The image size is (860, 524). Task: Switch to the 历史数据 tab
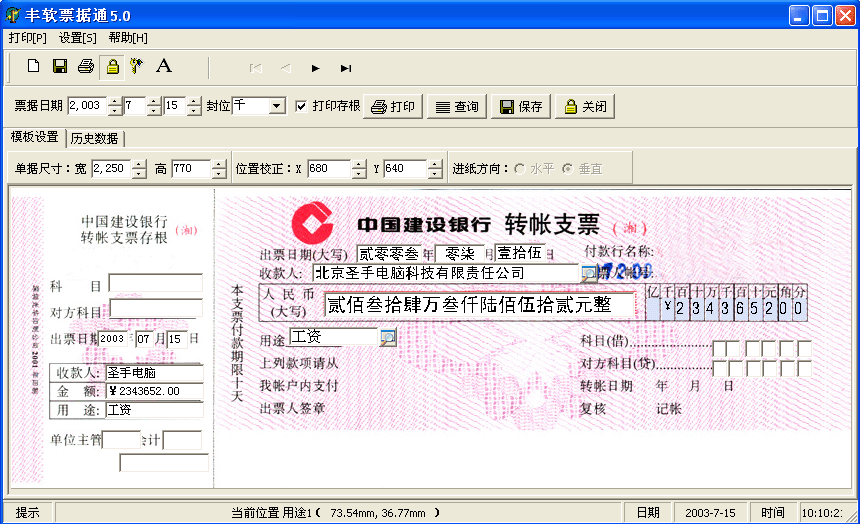tap(94, 138)
